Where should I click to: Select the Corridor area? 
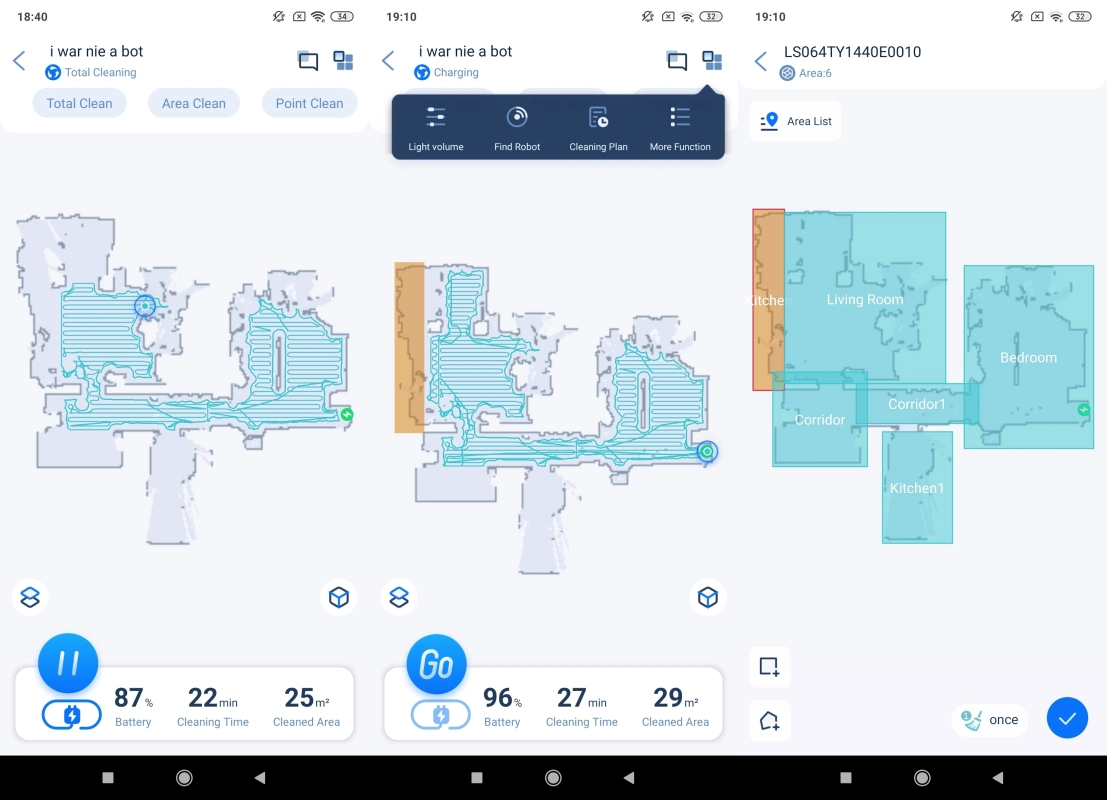click(x=820, y=420)
